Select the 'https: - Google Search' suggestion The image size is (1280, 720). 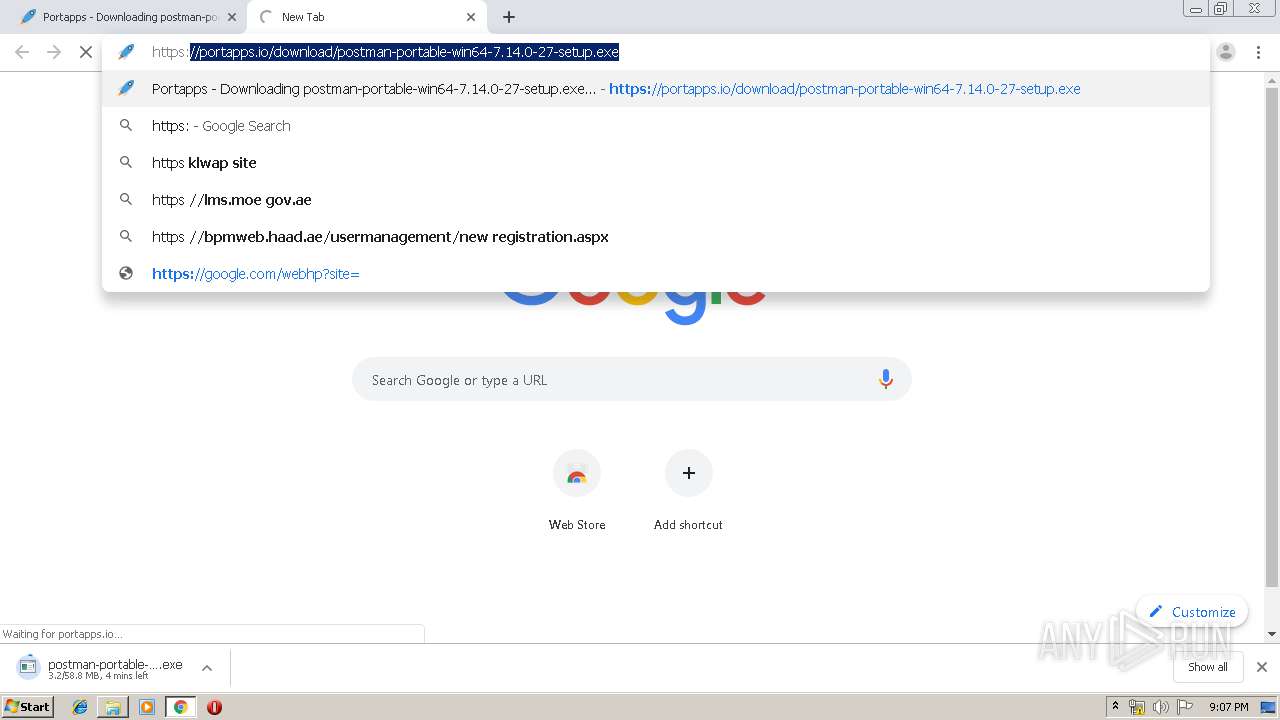pyautogui.click(x=656, y=126)
